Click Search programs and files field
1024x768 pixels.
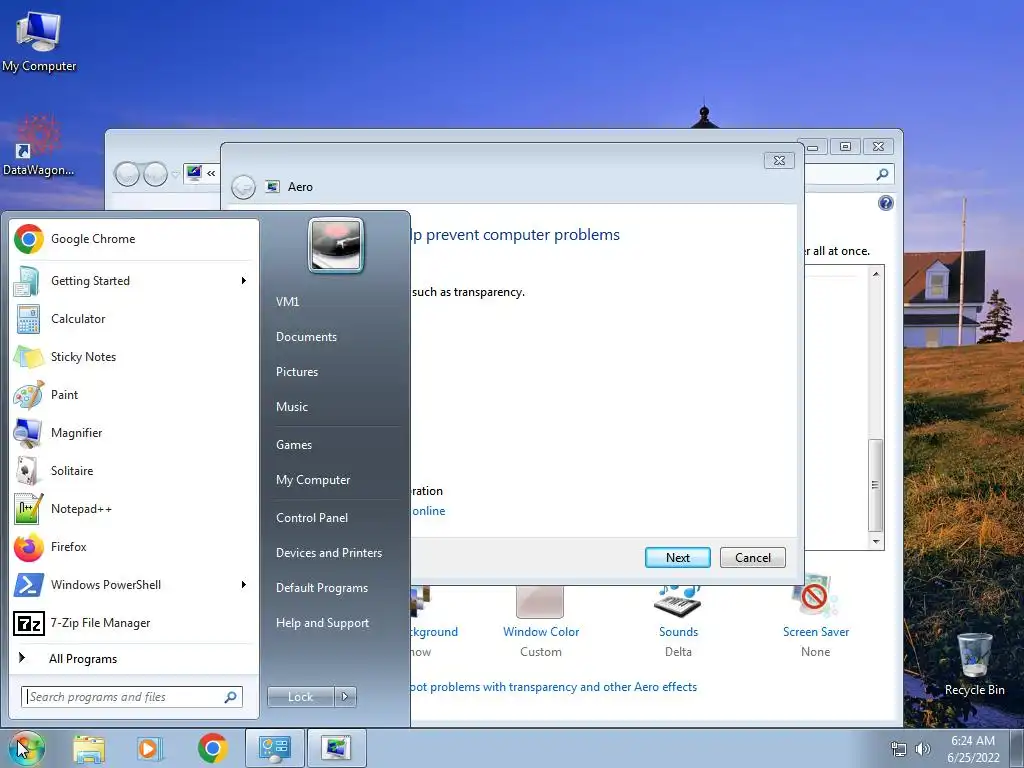click(x=132, y=697)
